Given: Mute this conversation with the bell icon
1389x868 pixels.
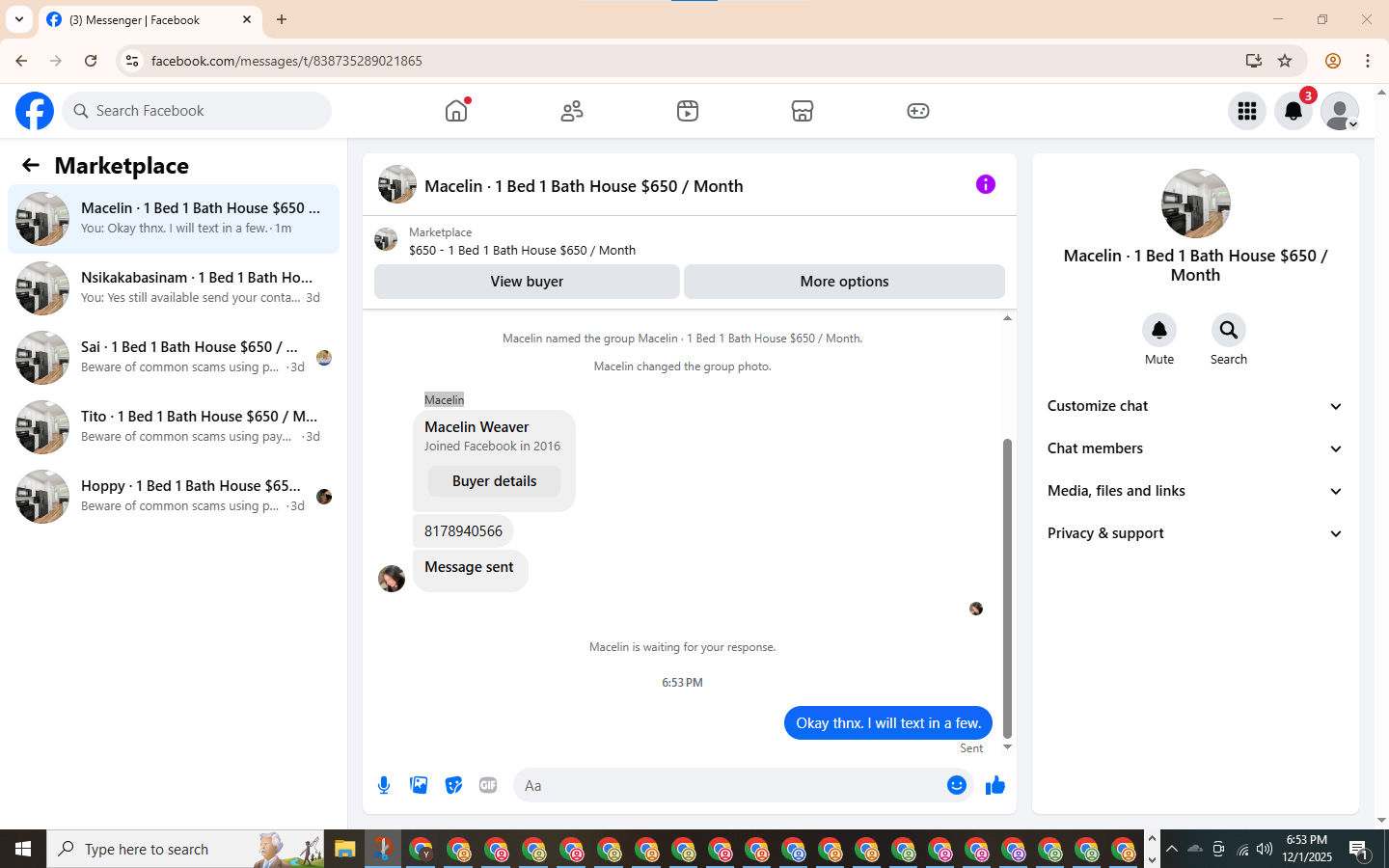Looking at the screenshot, I should point(1159,330).
